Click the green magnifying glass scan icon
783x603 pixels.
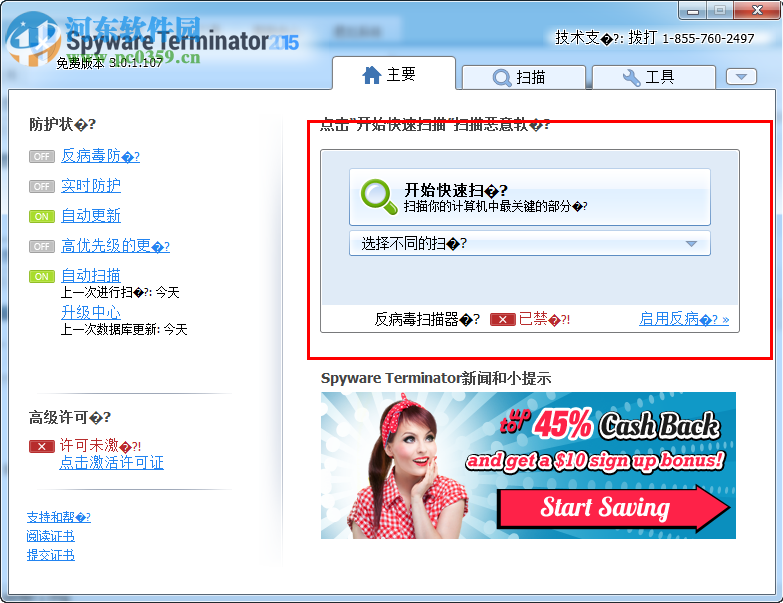click(x=379, y=197)
